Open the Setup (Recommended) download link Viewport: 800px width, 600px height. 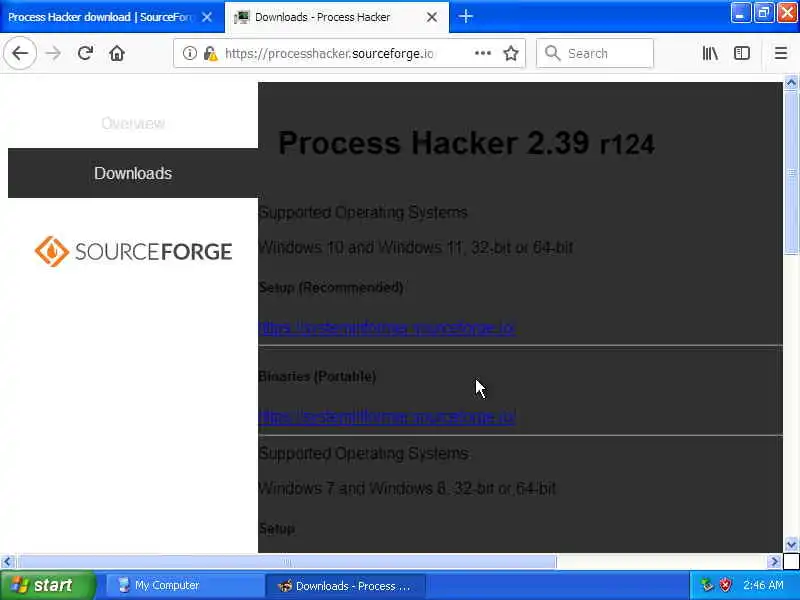tap(387, 328)
